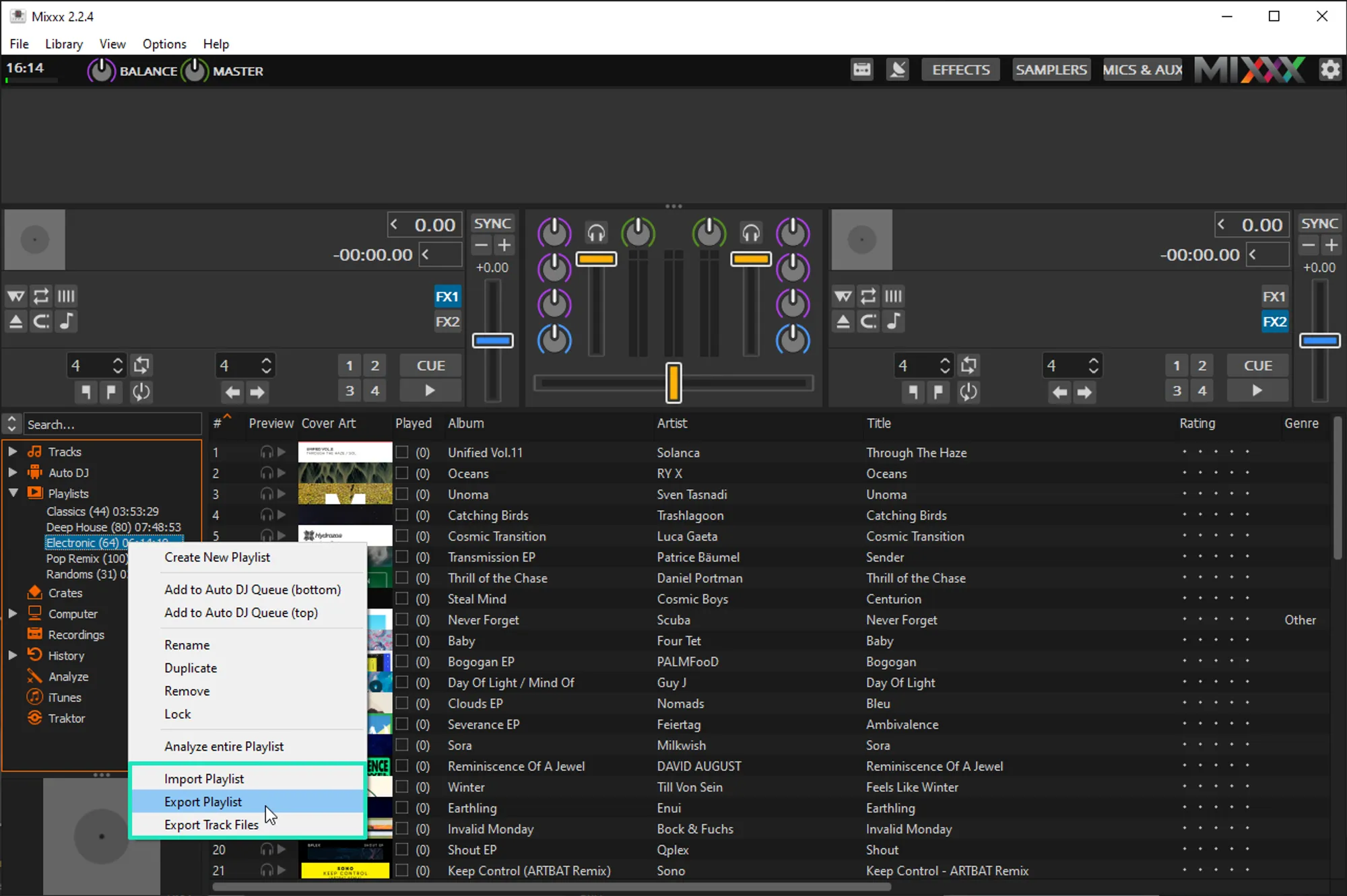This screenshot has height=896, width=1347.
Task: Click left deck headphone cue icon
Action: [596, 234]
